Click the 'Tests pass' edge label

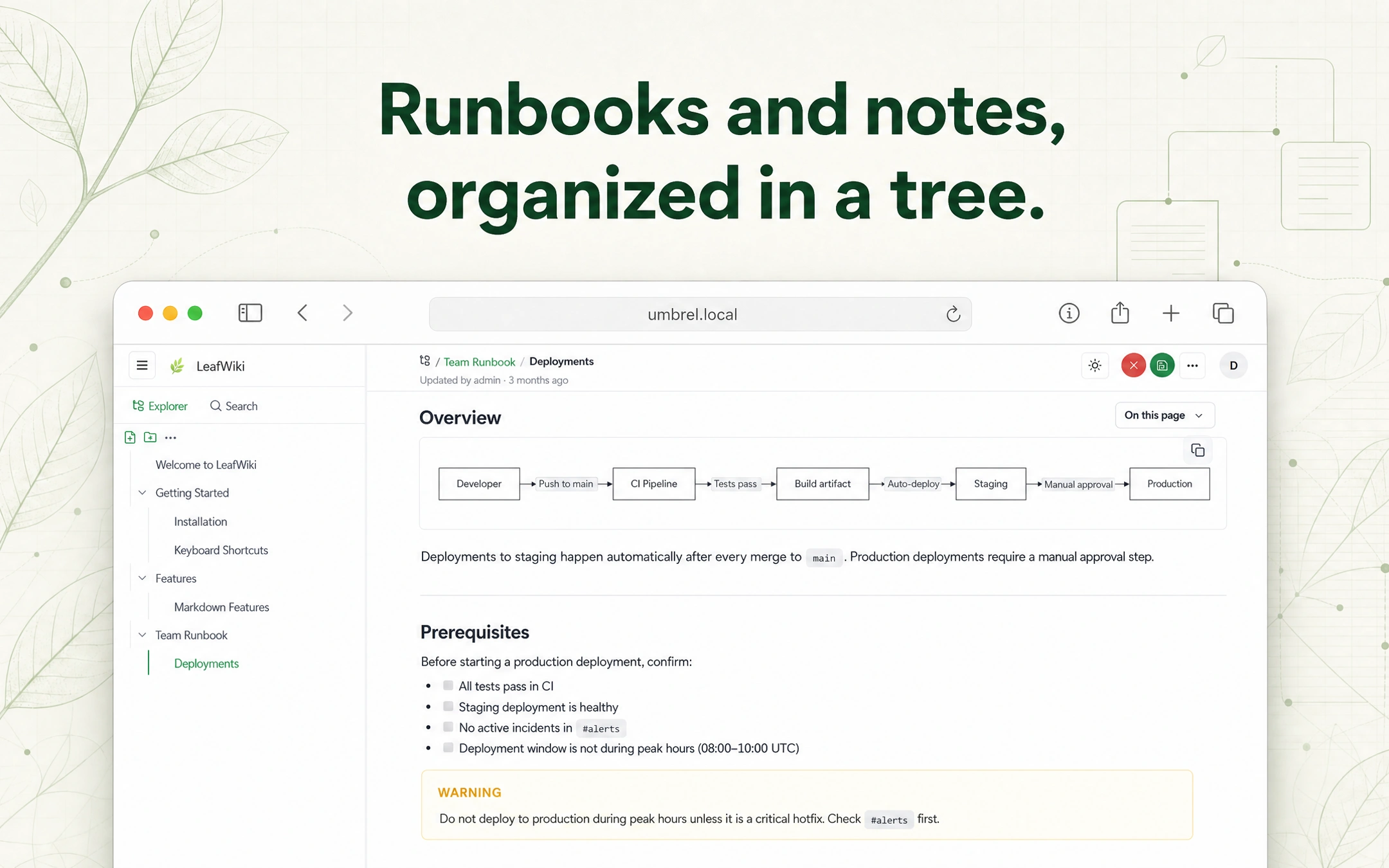tap(735, 484)
